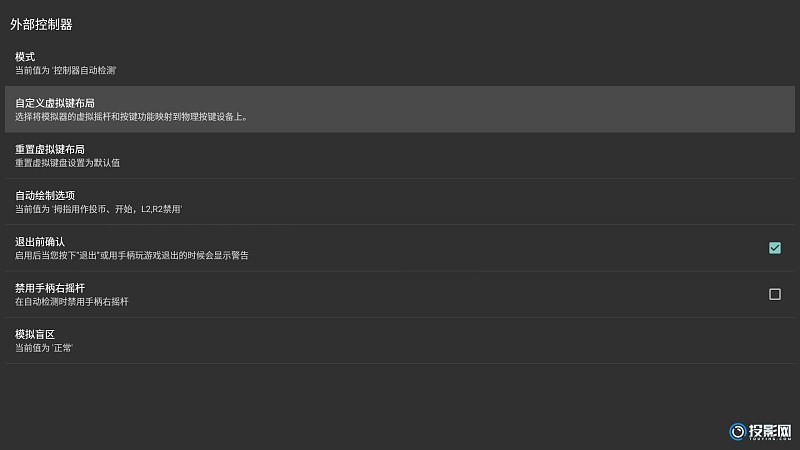This screenshot has width=800, height=450.
Task: Enable the 禁用手柄右摇杆 checkbox
Action: click(774, 294)
